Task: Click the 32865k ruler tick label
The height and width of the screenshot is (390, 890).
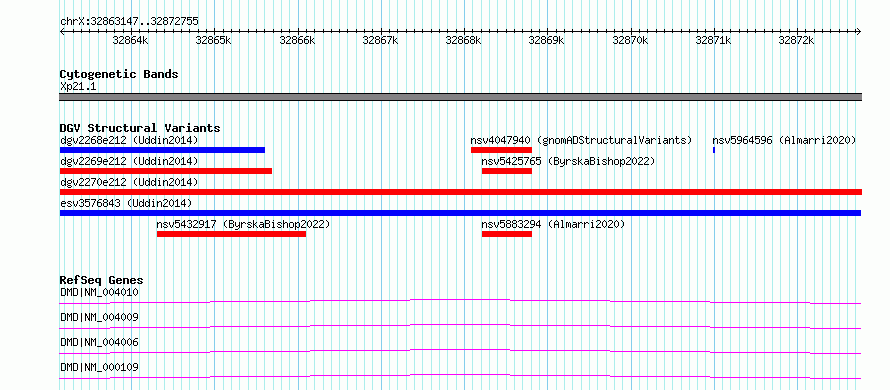Action: click(213, 41)
